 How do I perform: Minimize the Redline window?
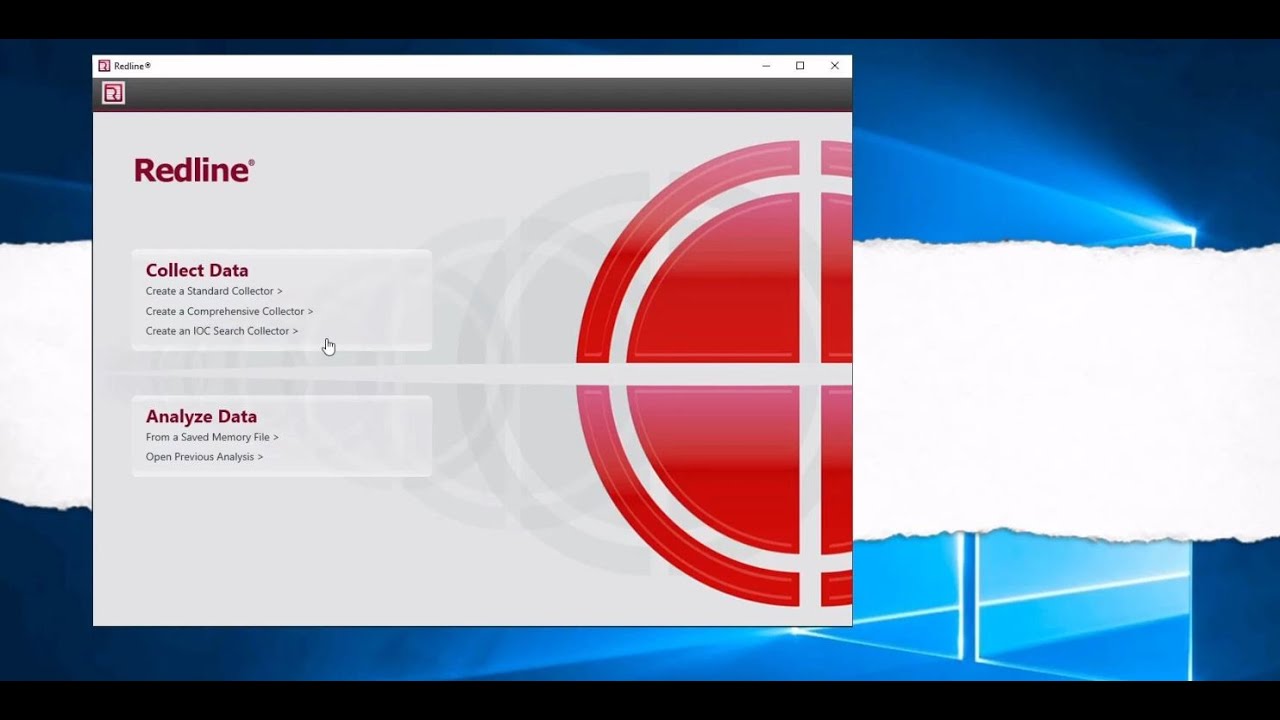766,66
